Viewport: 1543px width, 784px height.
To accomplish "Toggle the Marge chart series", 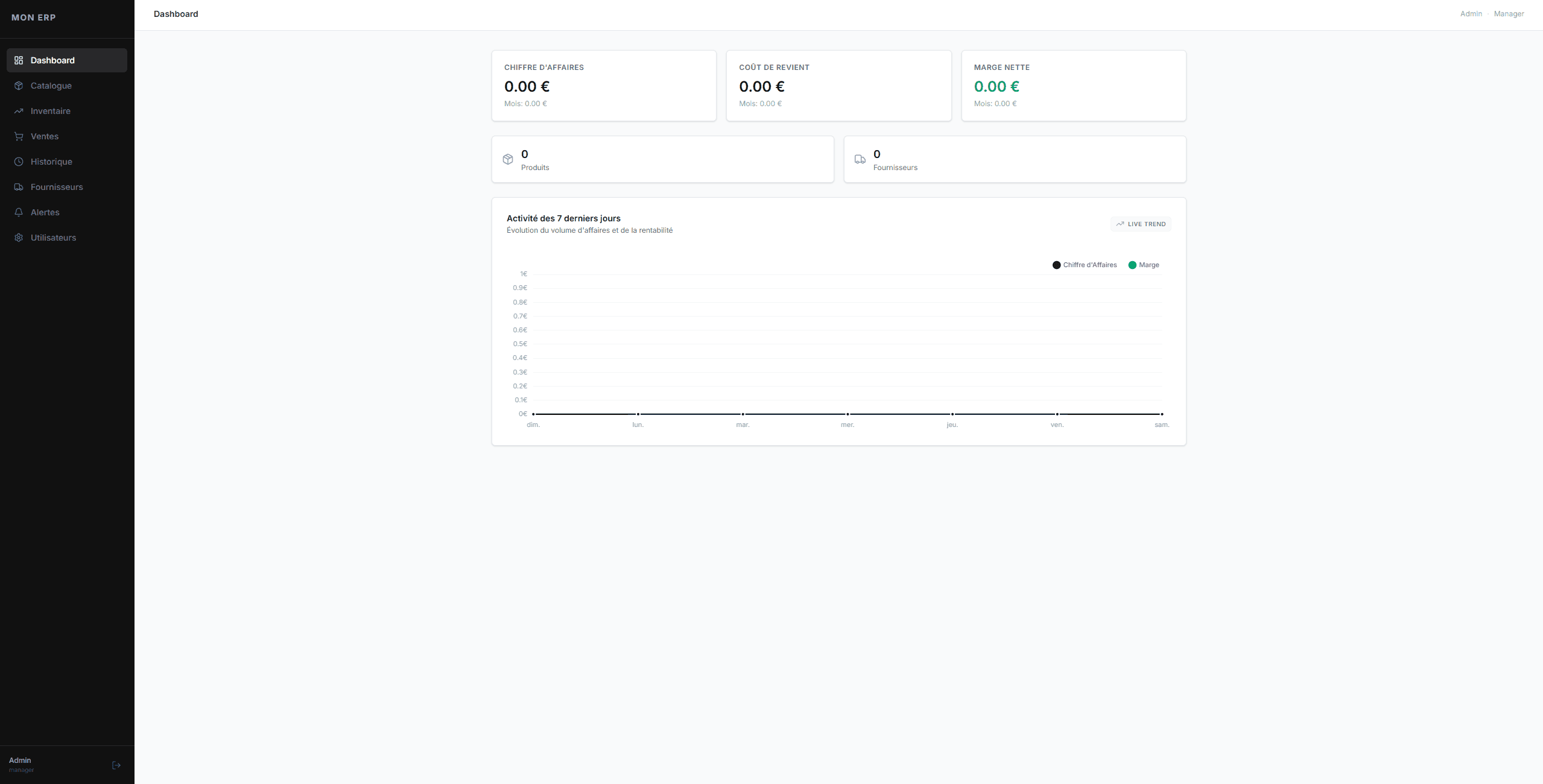I will pyautogui.click(x=1144, y=265).
